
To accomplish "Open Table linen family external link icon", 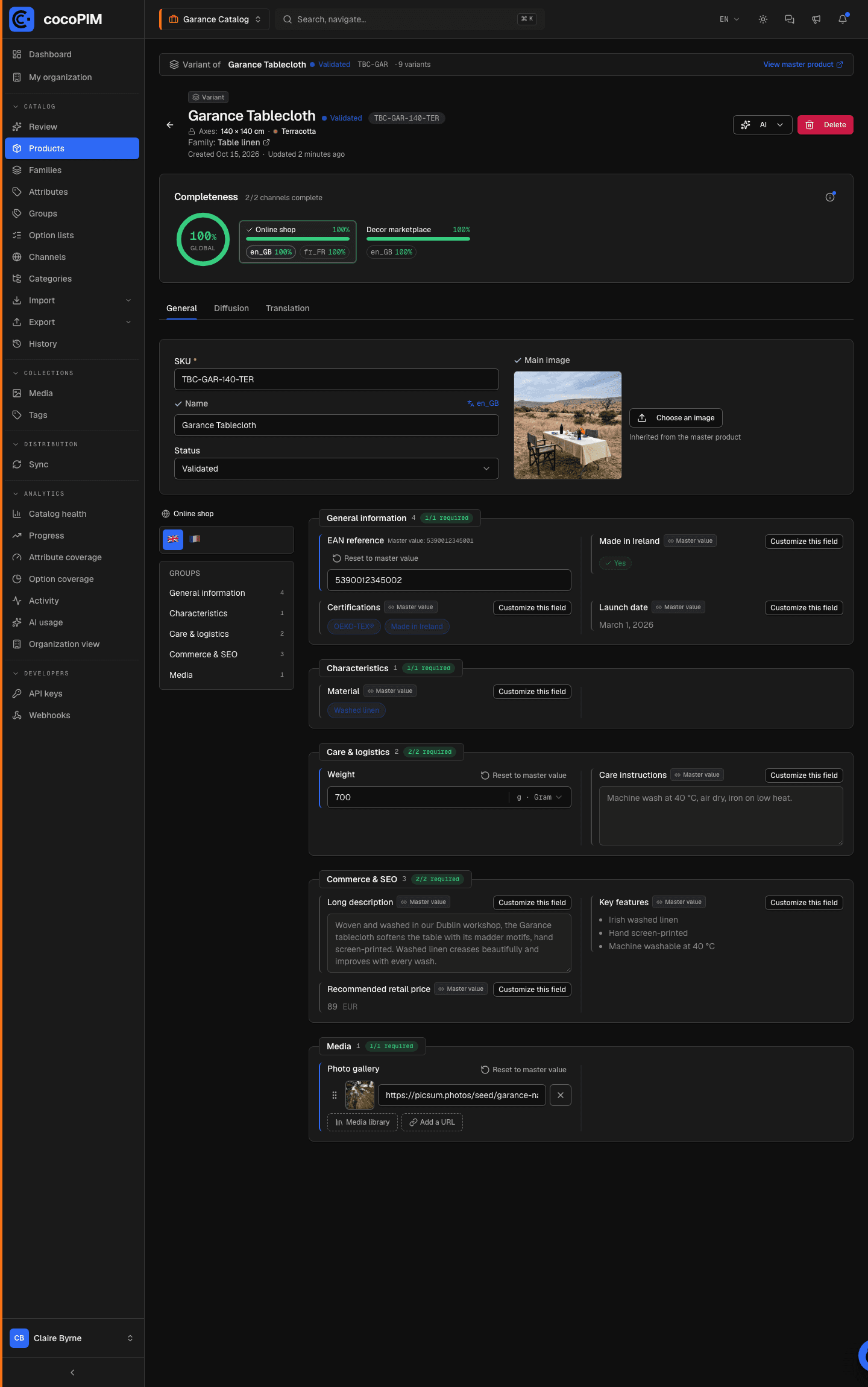I will tap(266, 143).
